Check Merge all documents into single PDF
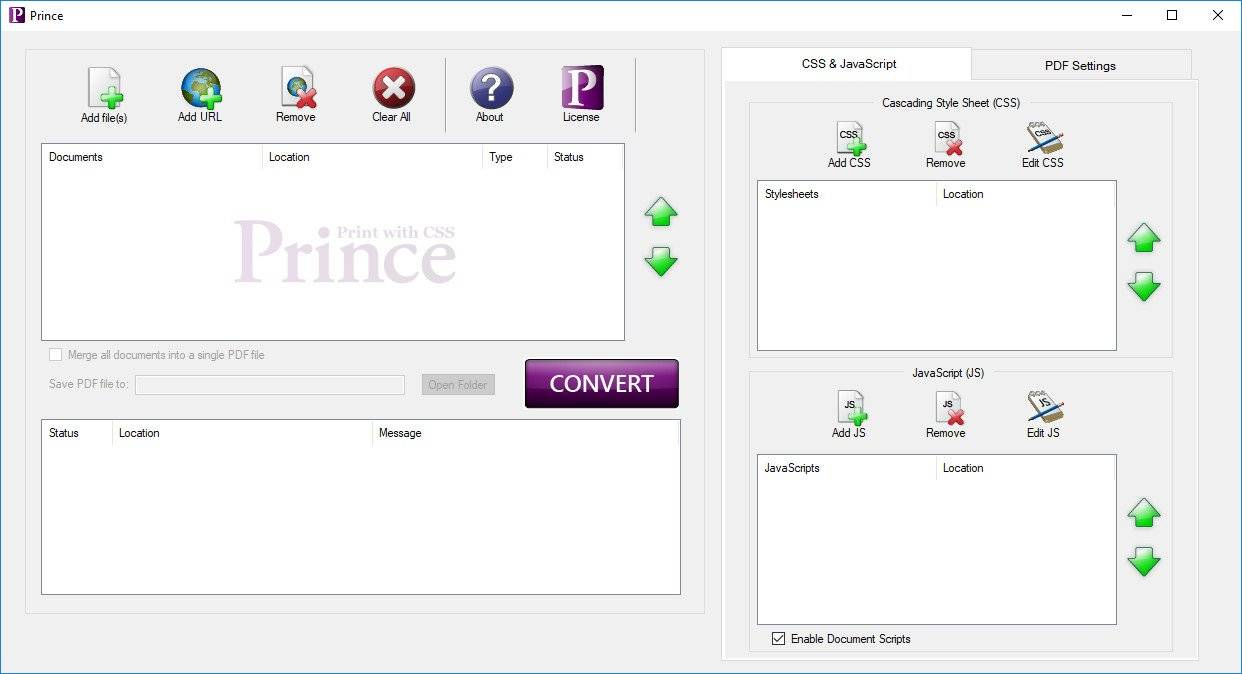Screen dimensions: 1242x674 pos(56,355)
